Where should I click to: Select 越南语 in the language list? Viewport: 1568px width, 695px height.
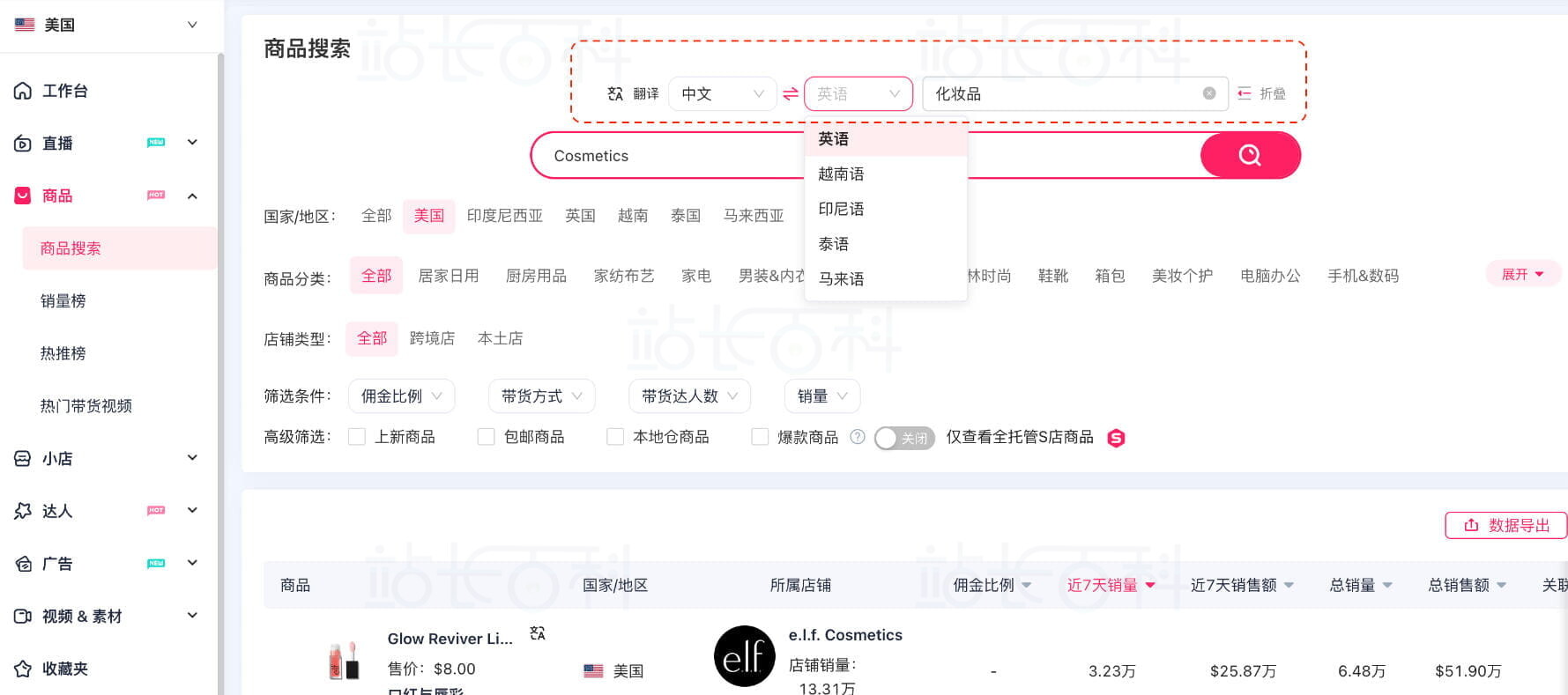[x=886, y=174]
